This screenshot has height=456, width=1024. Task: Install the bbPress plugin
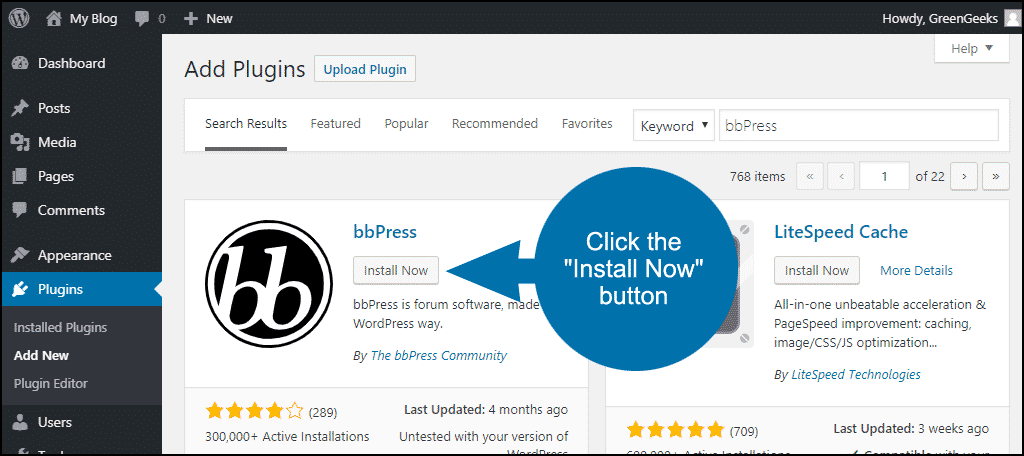396,270
